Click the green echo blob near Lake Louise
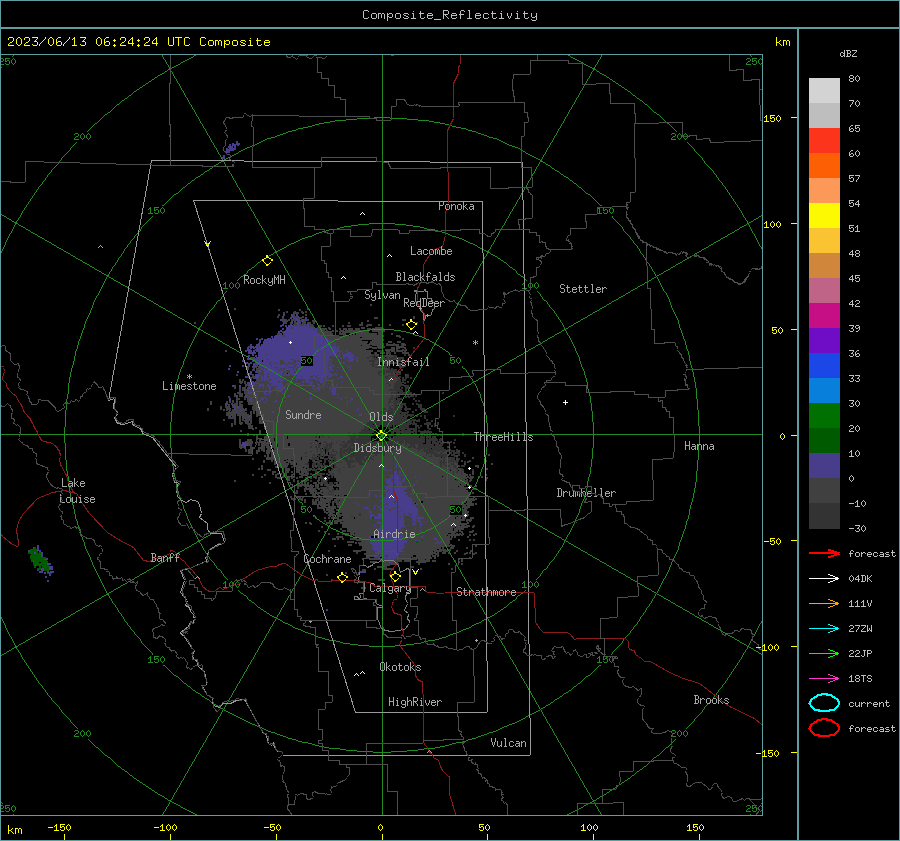 [x=39, y=559]
